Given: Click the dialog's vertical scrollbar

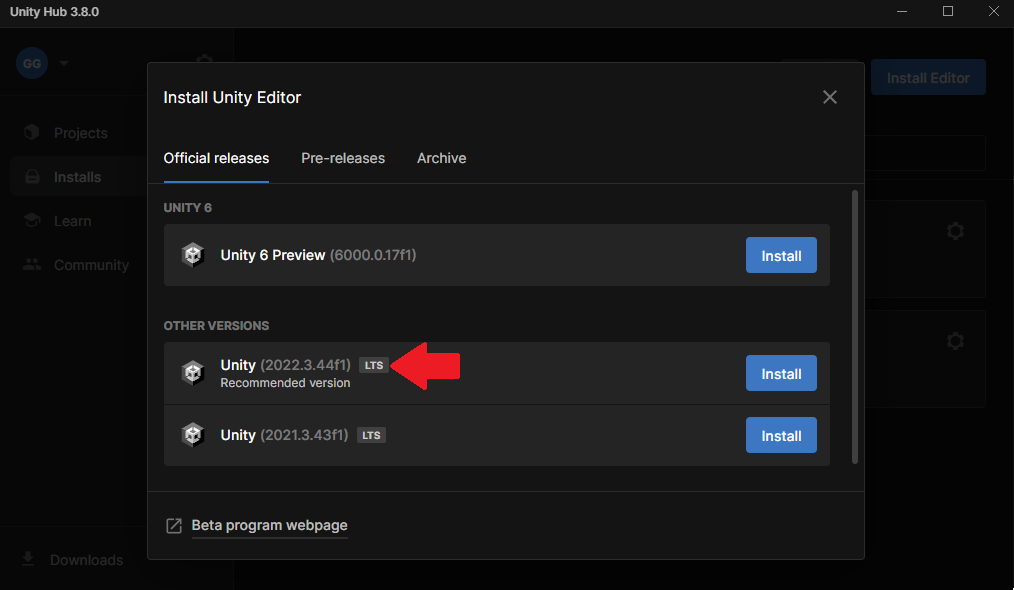Looking at the screenshot, I should tap(855, 327).
